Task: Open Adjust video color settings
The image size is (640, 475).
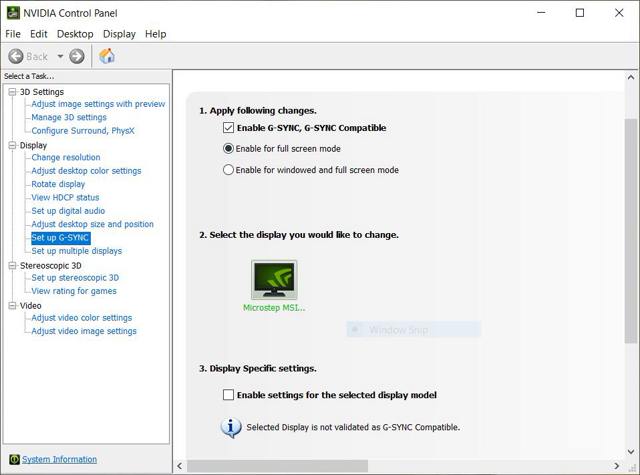Action: pos(82,318)
